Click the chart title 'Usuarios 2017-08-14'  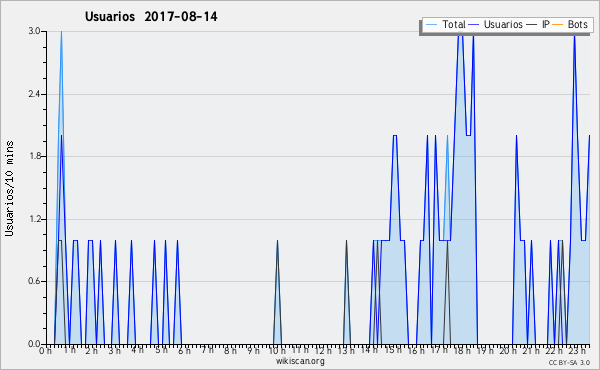[x=151, y=17]
